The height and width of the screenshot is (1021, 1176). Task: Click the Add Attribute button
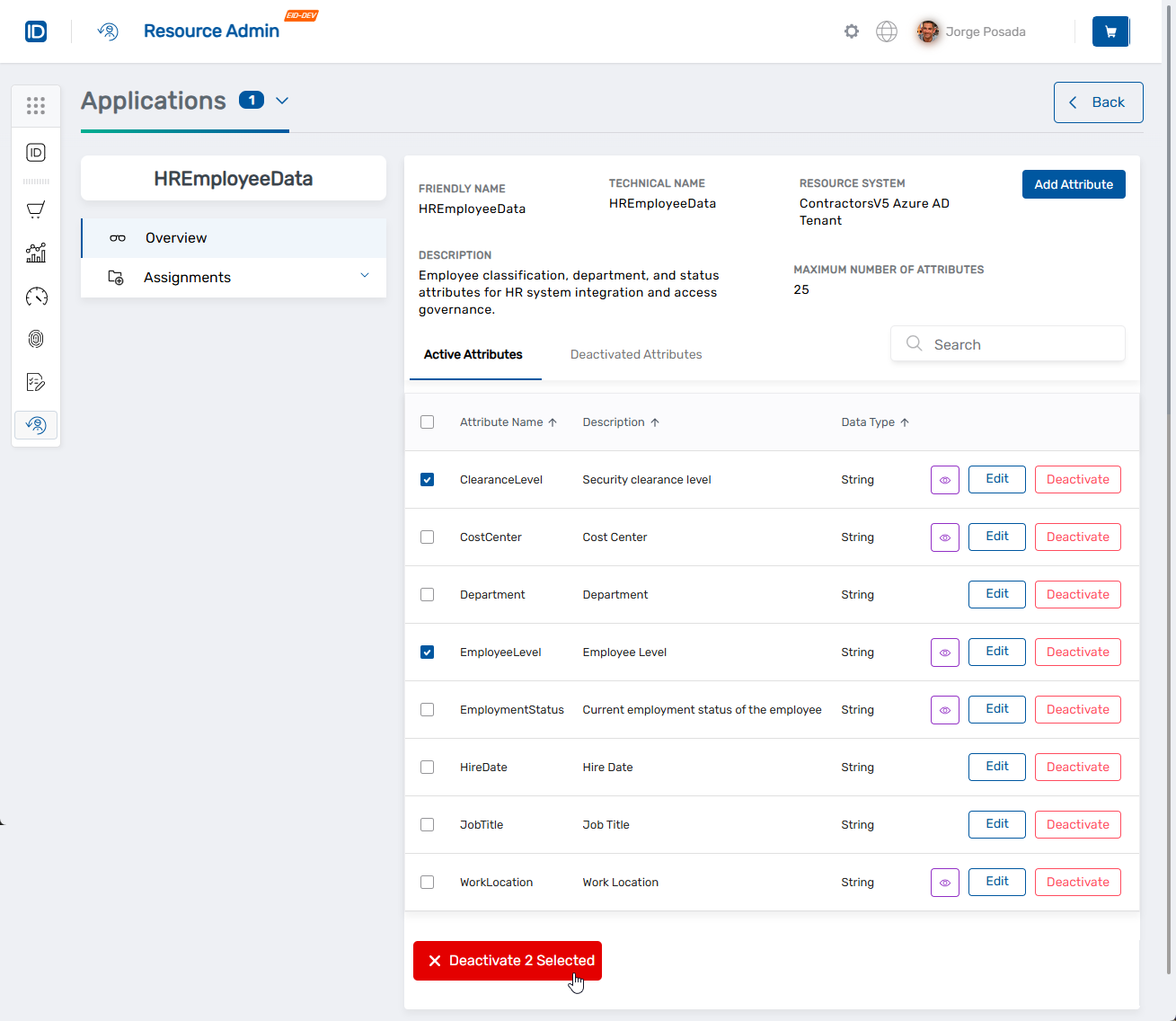1073,184
